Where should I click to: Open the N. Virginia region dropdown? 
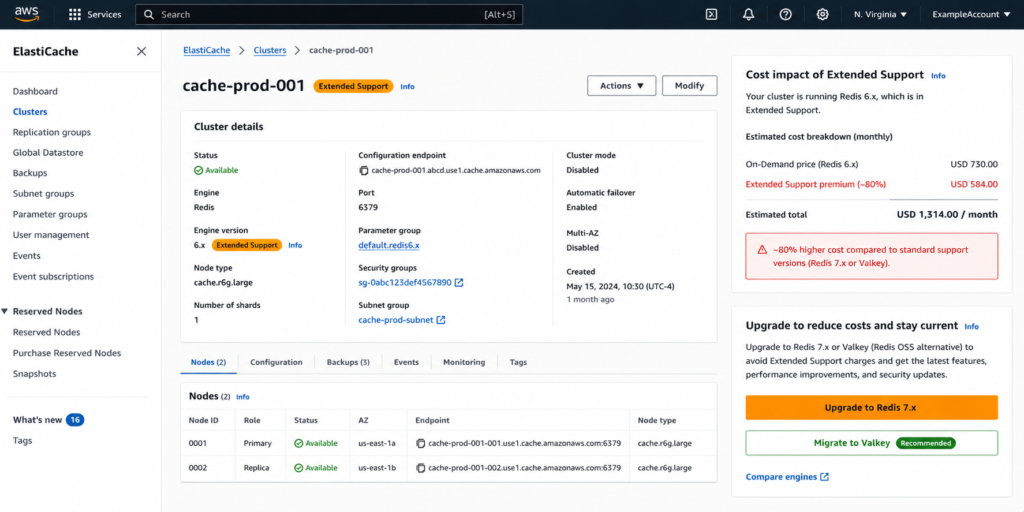coord(880,14)
